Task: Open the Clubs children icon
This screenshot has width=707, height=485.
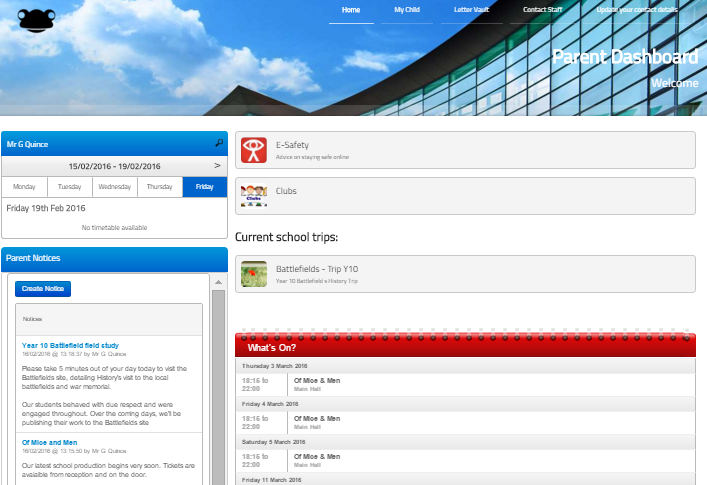Action: click(x=254, y=196)
